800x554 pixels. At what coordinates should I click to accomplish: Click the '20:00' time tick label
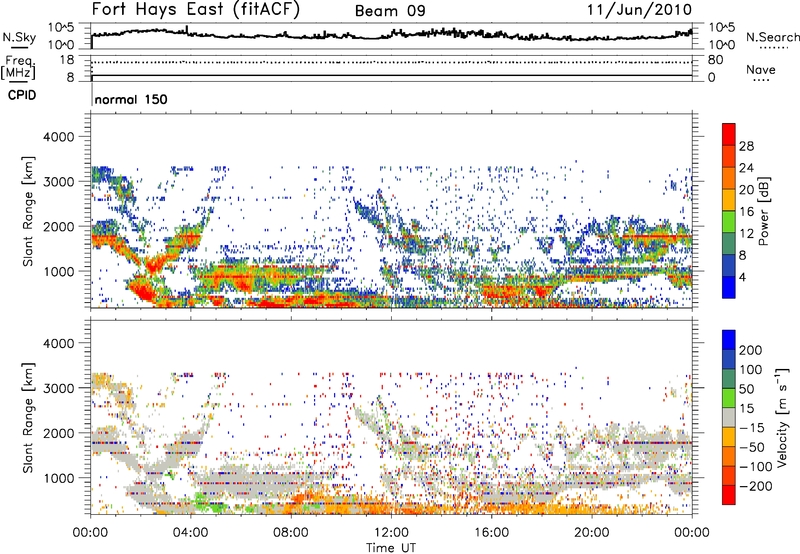point(591,533)
